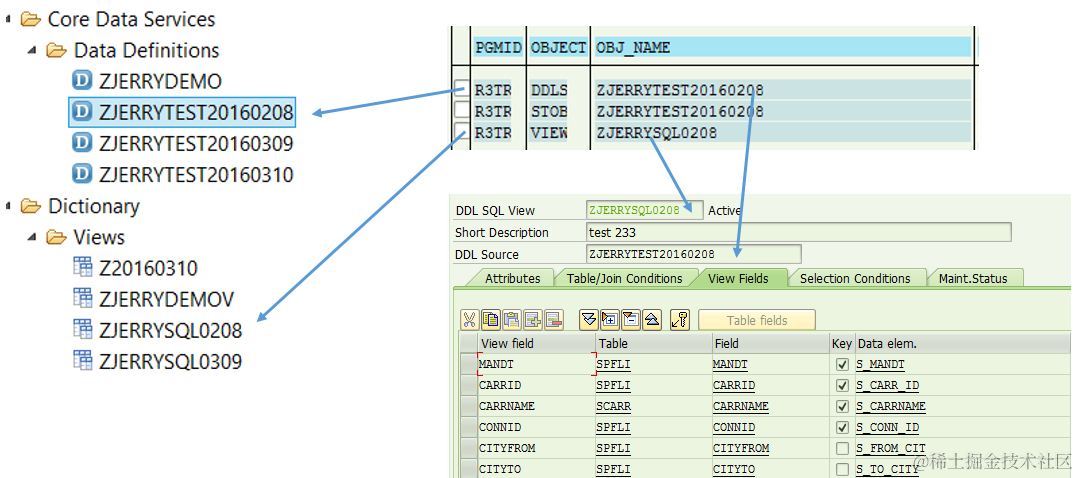This screenshot has height=478, width=1079.
Task: Collapse the Data Definitions node
Action: click(32, 50)
